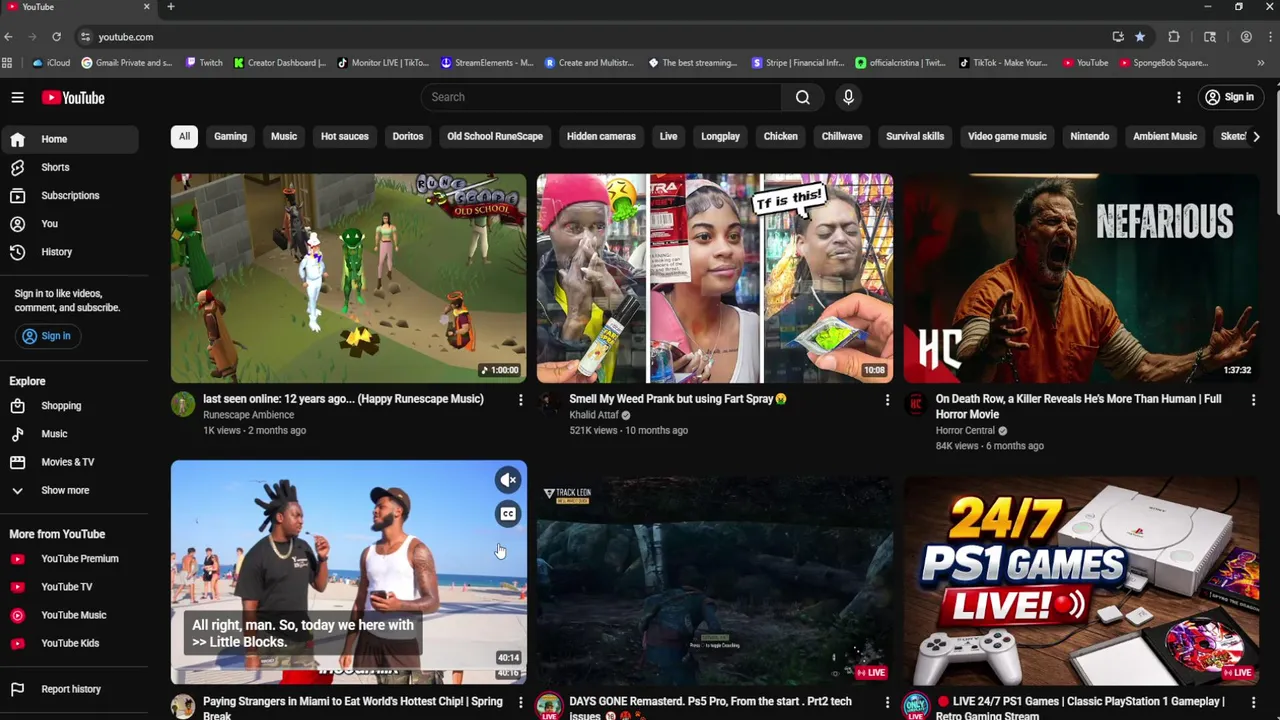1280x720 pixels.
Task: Select the Chillwave filter chip
Action: (x=842, y=136)
